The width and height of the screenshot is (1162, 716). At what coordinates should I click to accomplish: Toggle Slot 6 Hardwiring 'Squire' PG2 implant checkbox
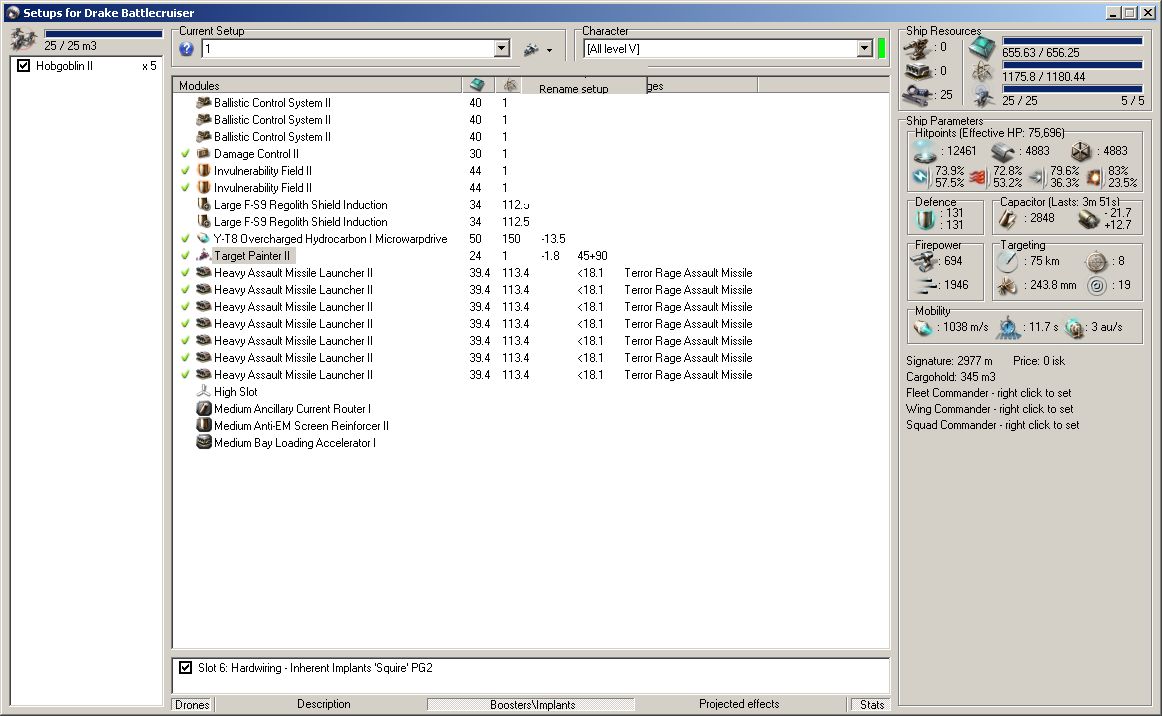[x=185, y=668]
